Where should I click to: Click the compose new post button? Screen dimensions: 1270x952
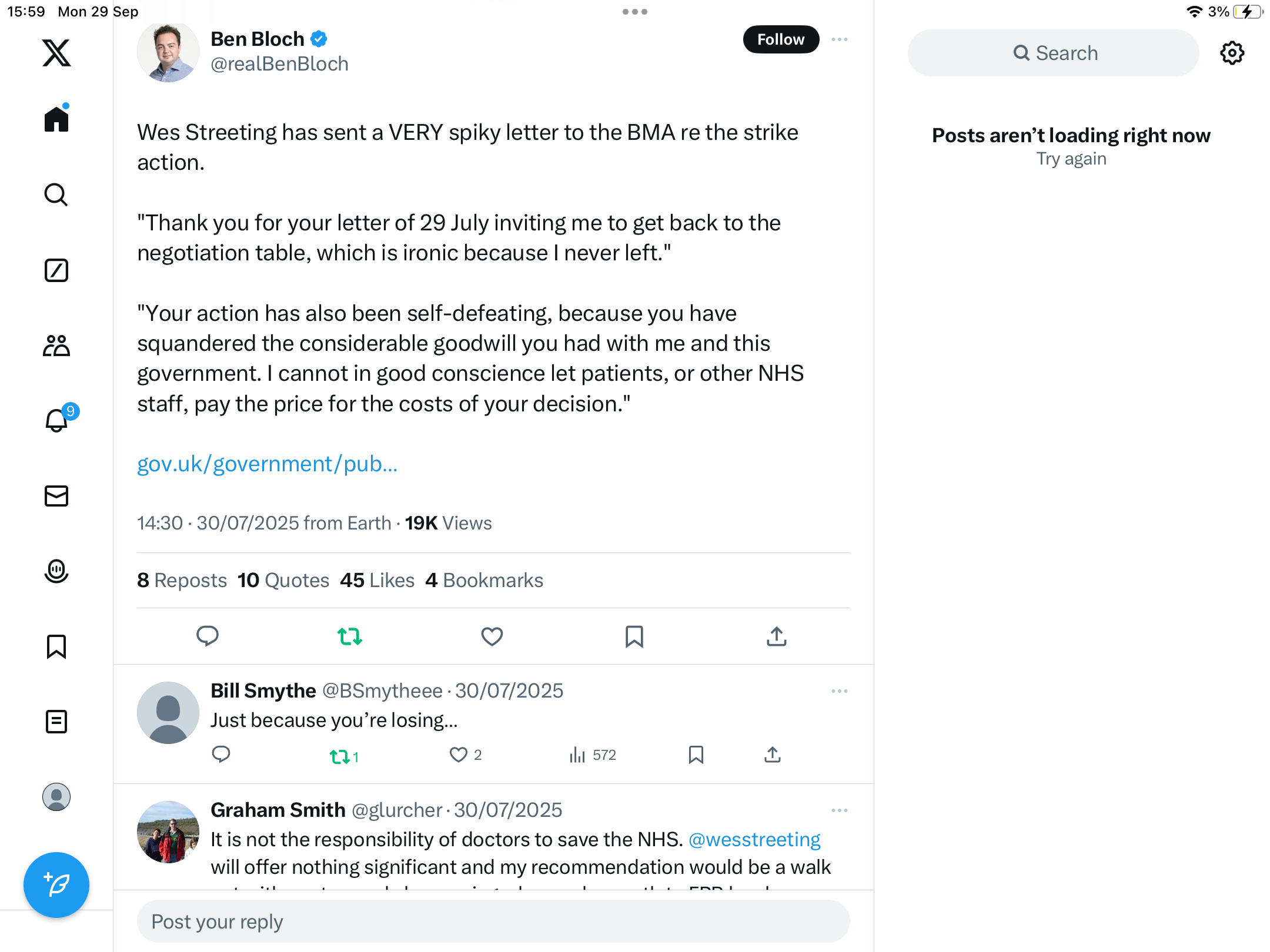tap(56, 885)
